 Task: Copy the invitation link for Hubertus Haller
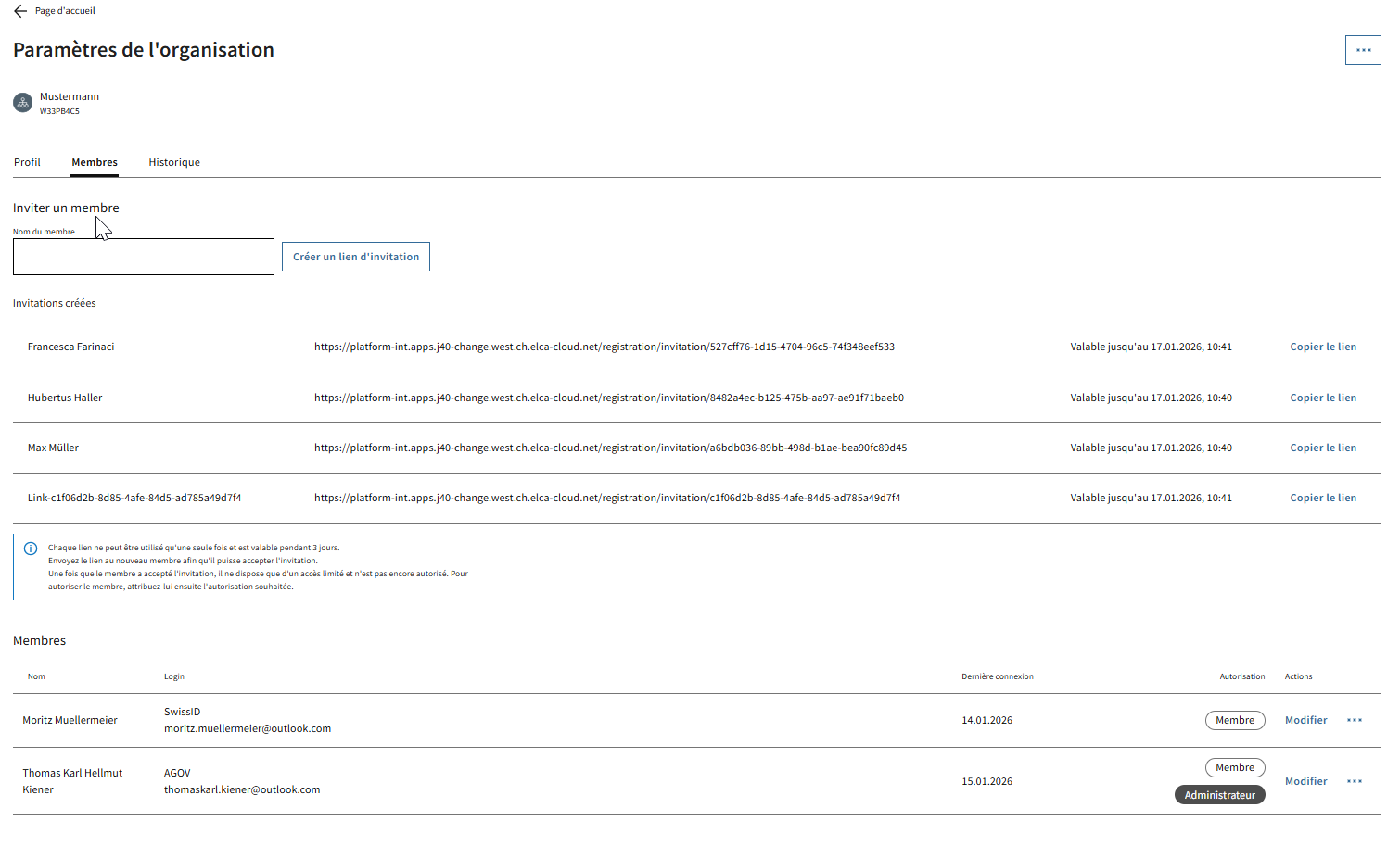tap(1322, 398)
